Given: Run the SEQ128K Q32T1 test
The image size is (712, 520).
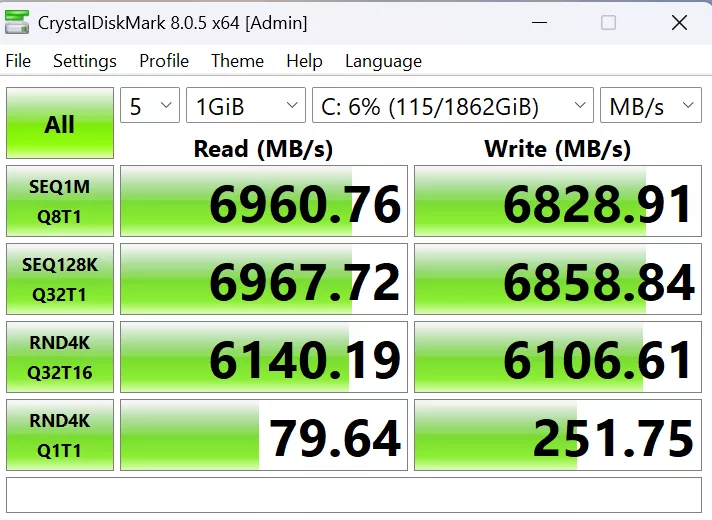Looking at the screenshot, I should tap(60, 279).
